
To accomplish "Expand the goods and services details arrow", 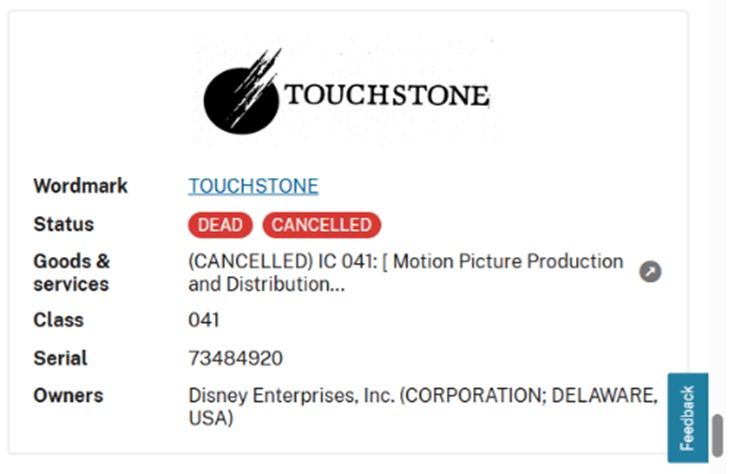I will (x=650, y=272).
